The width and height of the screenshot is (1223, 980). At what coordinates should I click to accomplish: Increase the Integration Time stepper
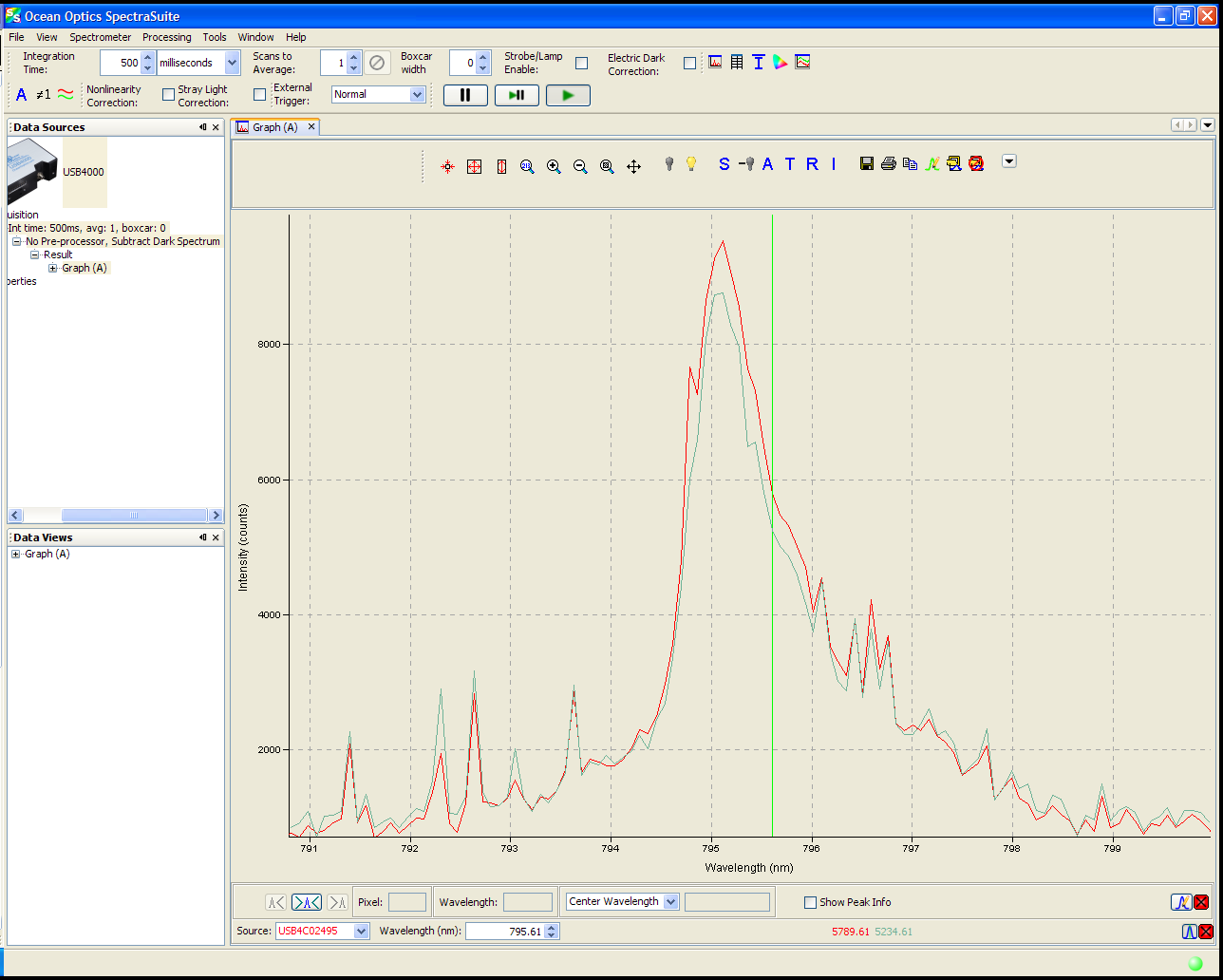[x=147, y=58]
